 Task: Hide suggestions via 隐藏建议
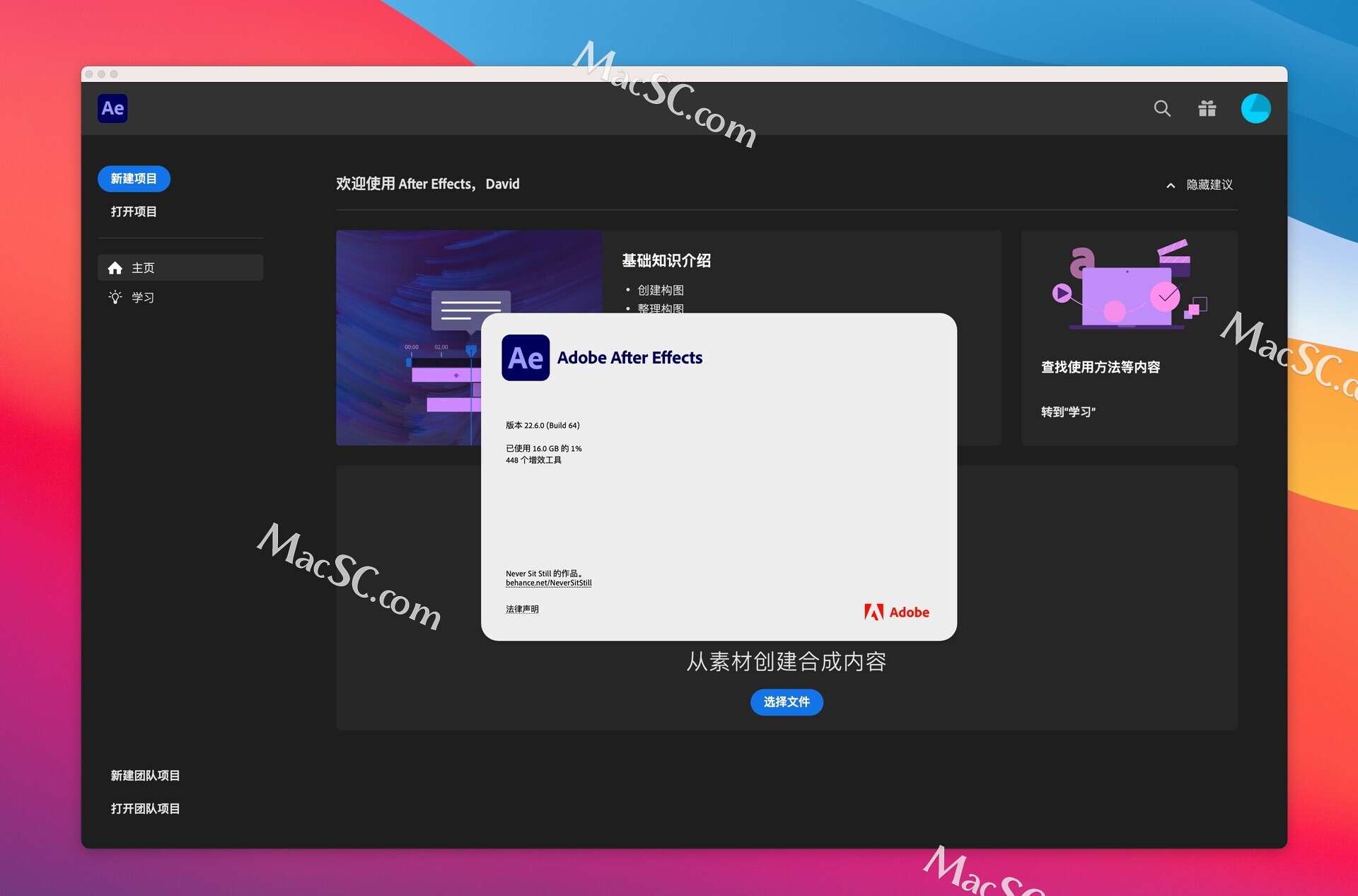[1209, 185]
